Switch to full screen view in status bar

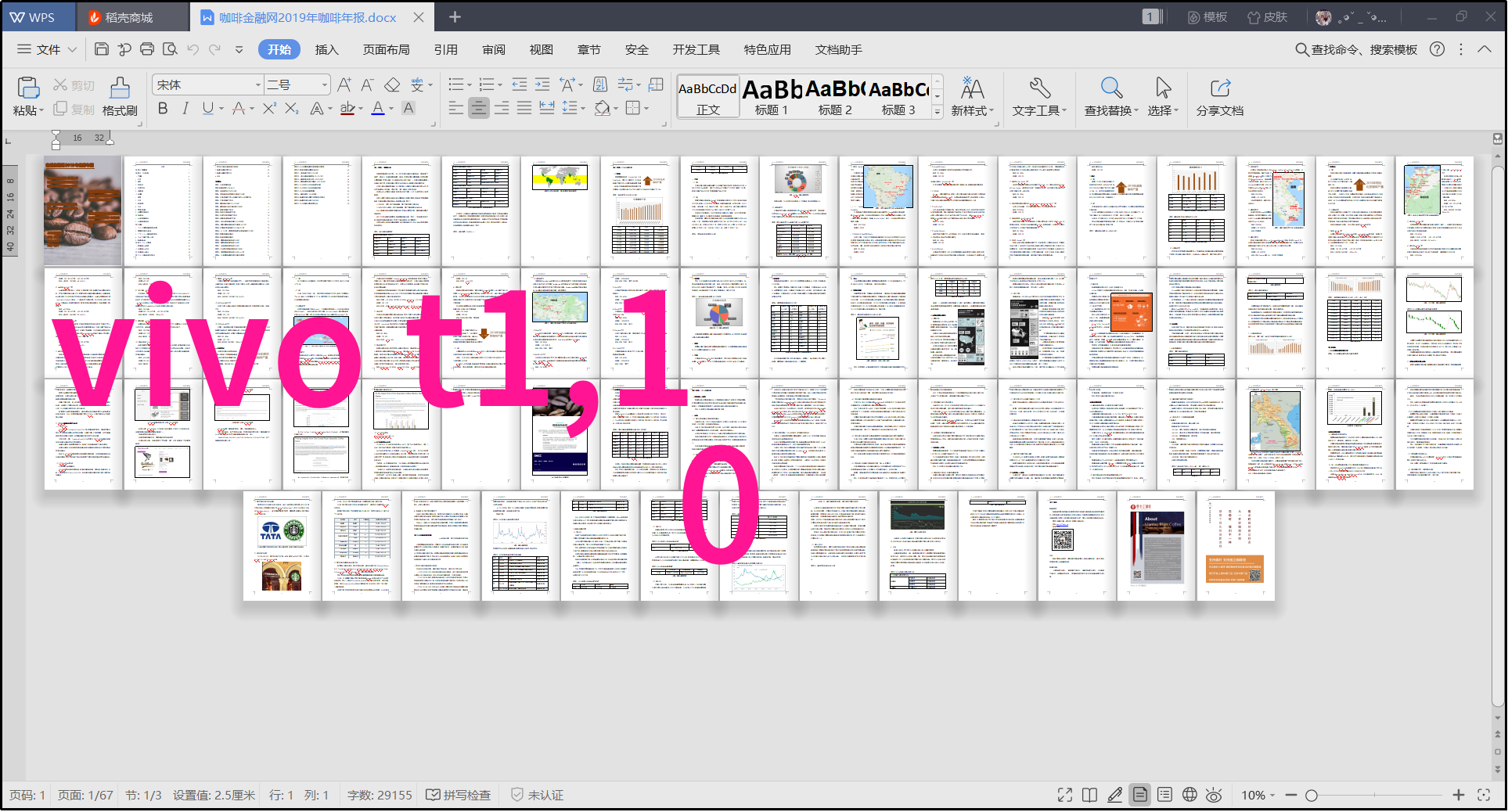[1065, 795]
